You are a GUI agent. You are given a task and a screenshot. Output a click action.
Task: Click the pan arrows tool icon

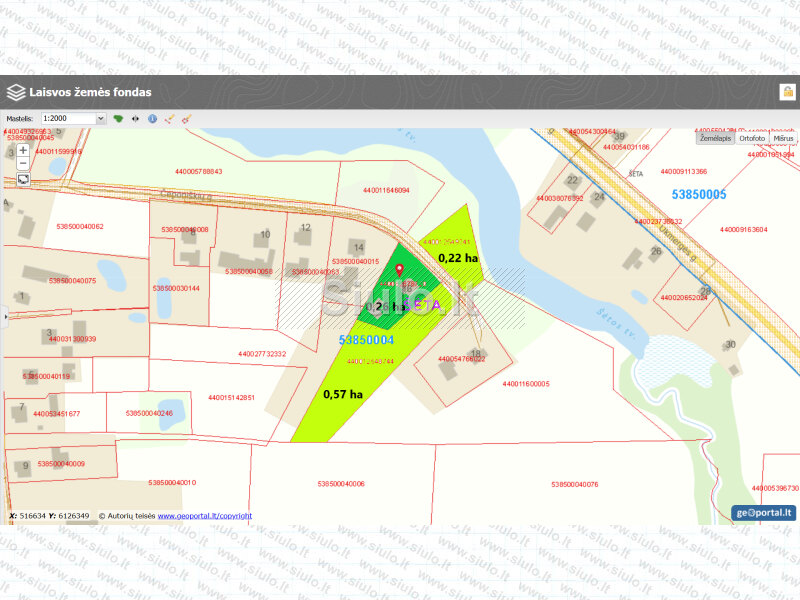point(135,118)
